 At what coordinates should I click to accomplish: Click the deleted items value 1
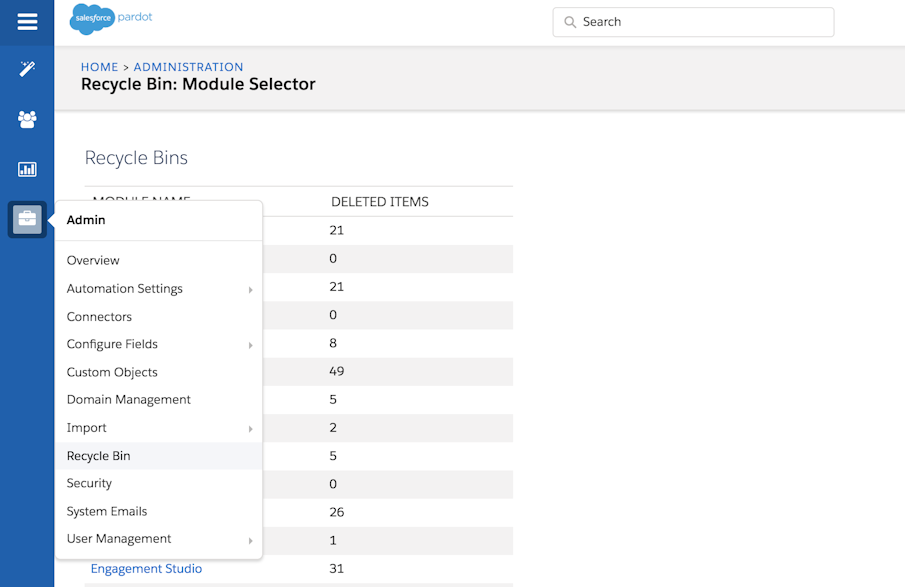click(x=333, y=540)
